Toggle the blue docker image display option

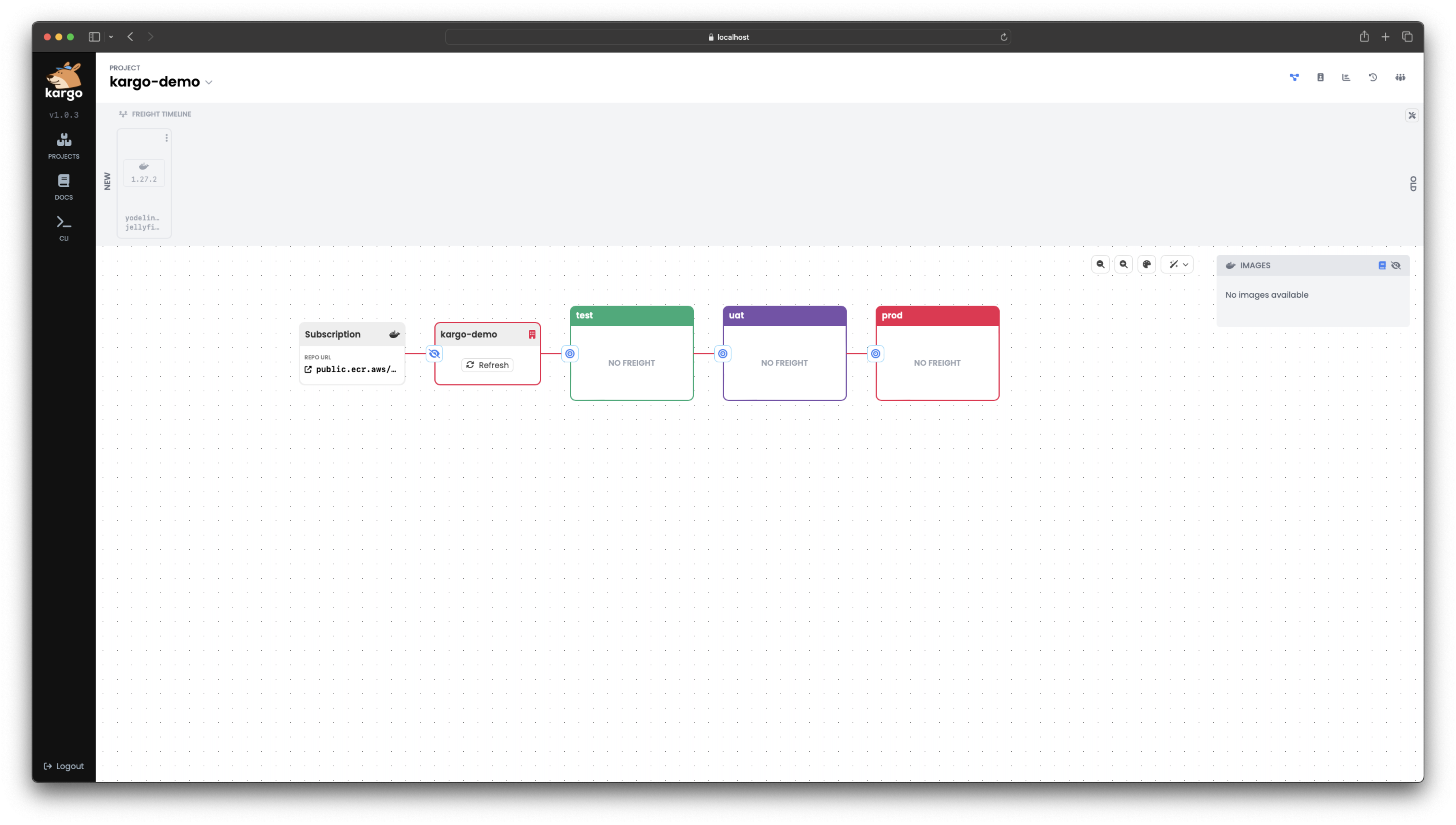(x=1381, y=265)
